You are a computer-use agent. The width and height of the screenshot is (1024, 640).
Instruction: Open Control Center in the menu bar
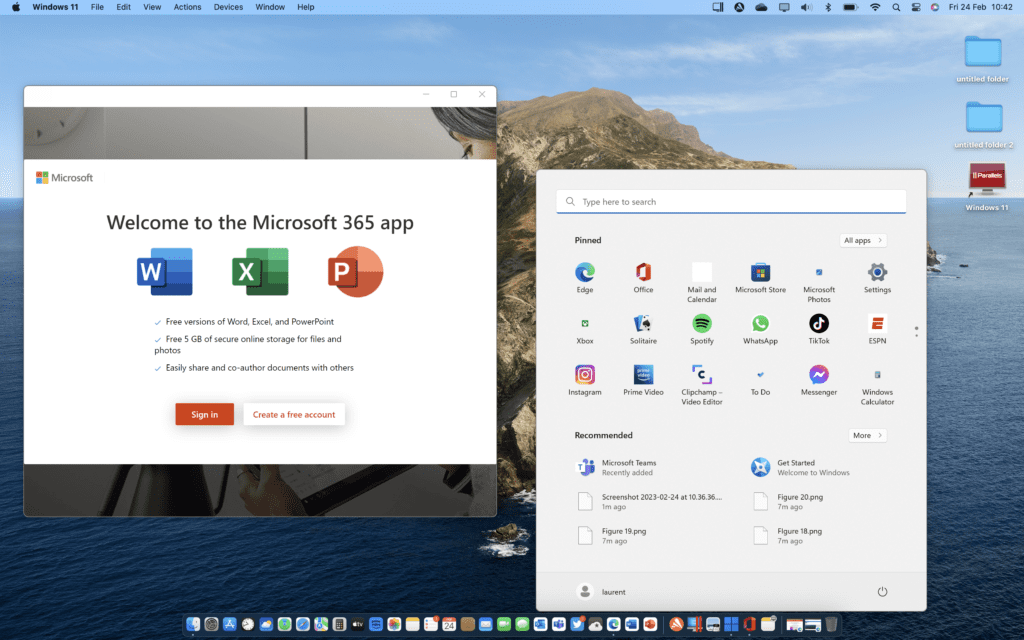tap(916, 7)
